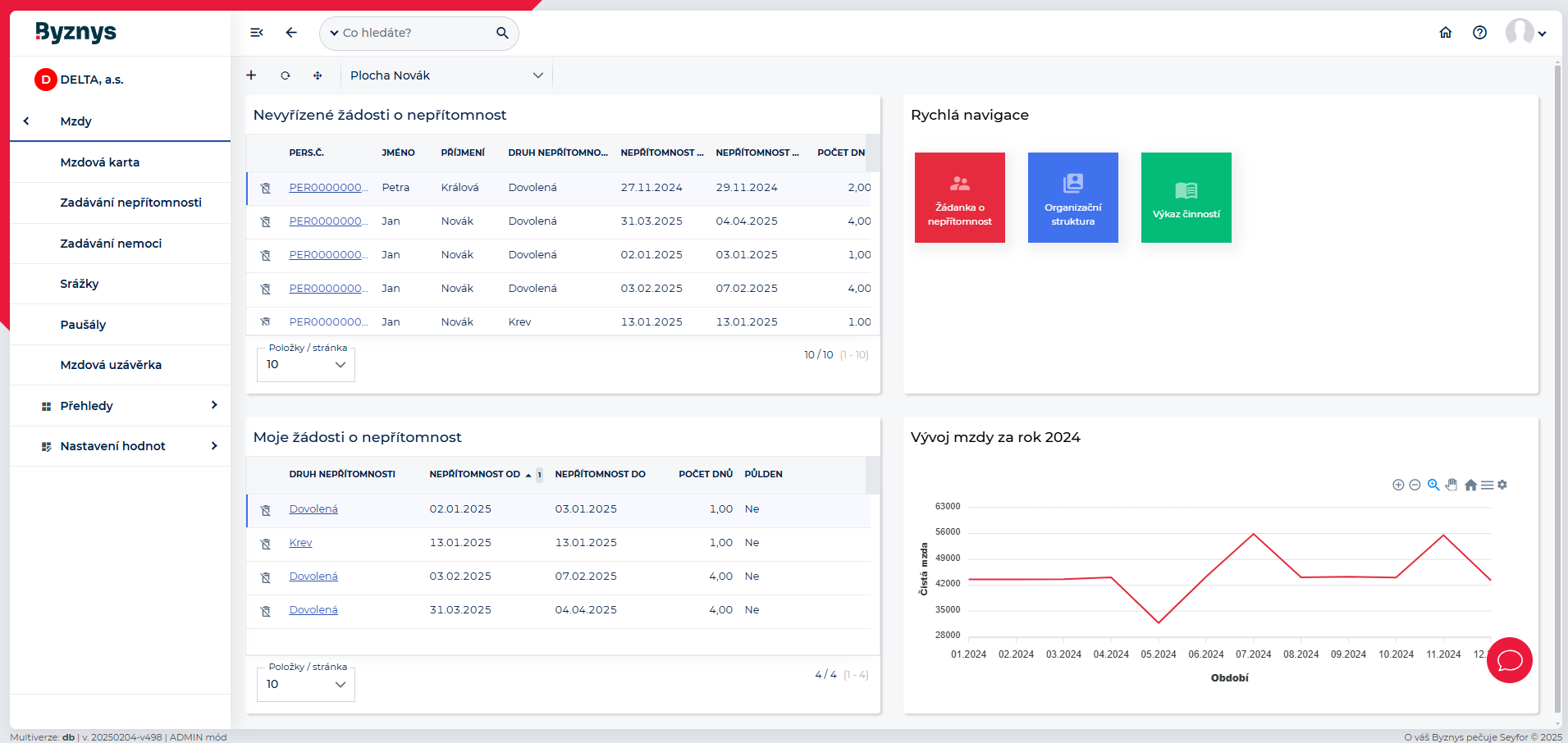The width and height of the screenshot is (1568, 743).
Task: Click the chart zoom out icon
Action: [x=1415, y=485]
